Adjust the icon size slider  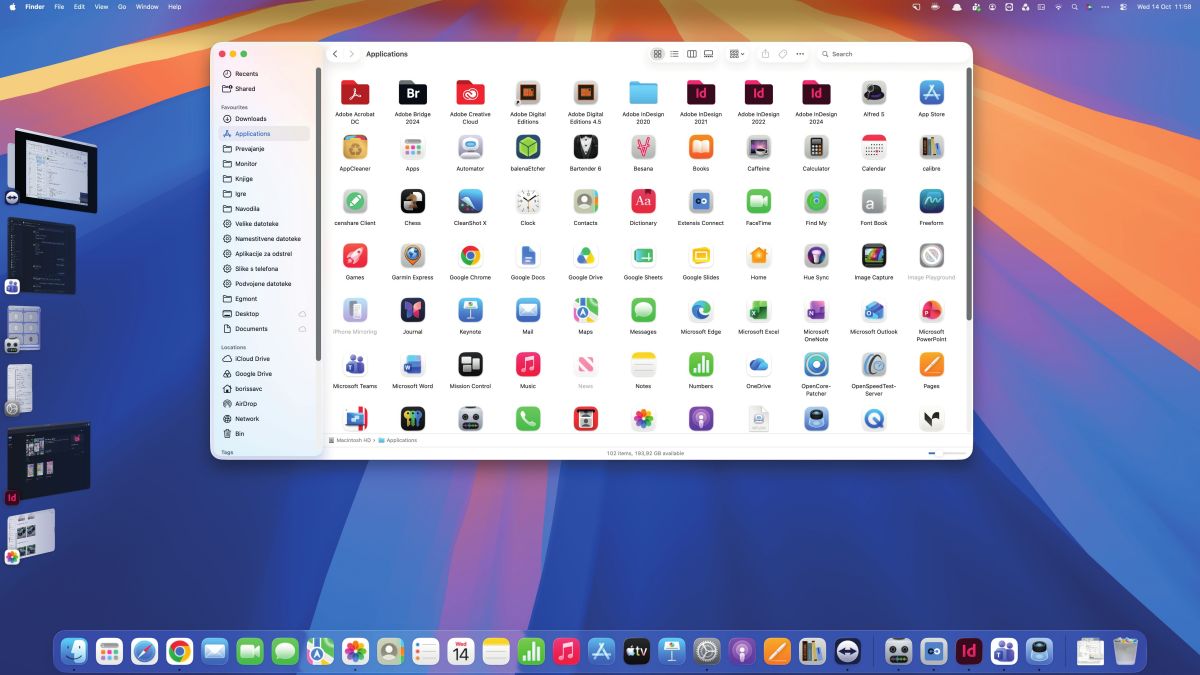947,453
